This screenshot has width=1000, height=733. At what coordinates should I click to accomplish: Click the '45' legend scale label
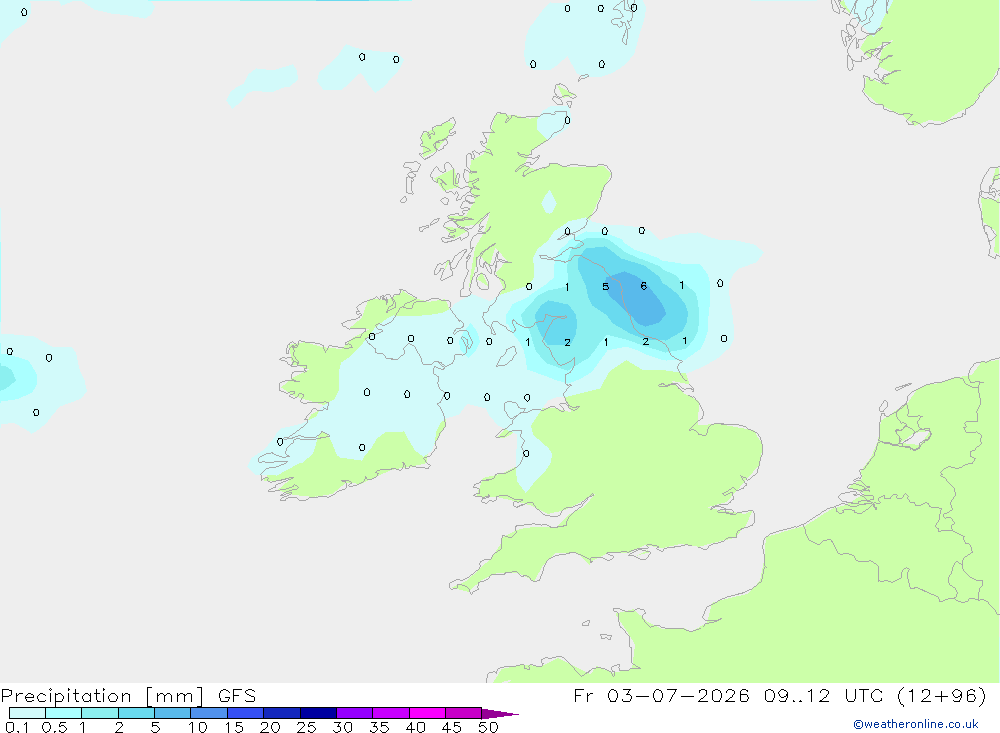pos(452,727)
